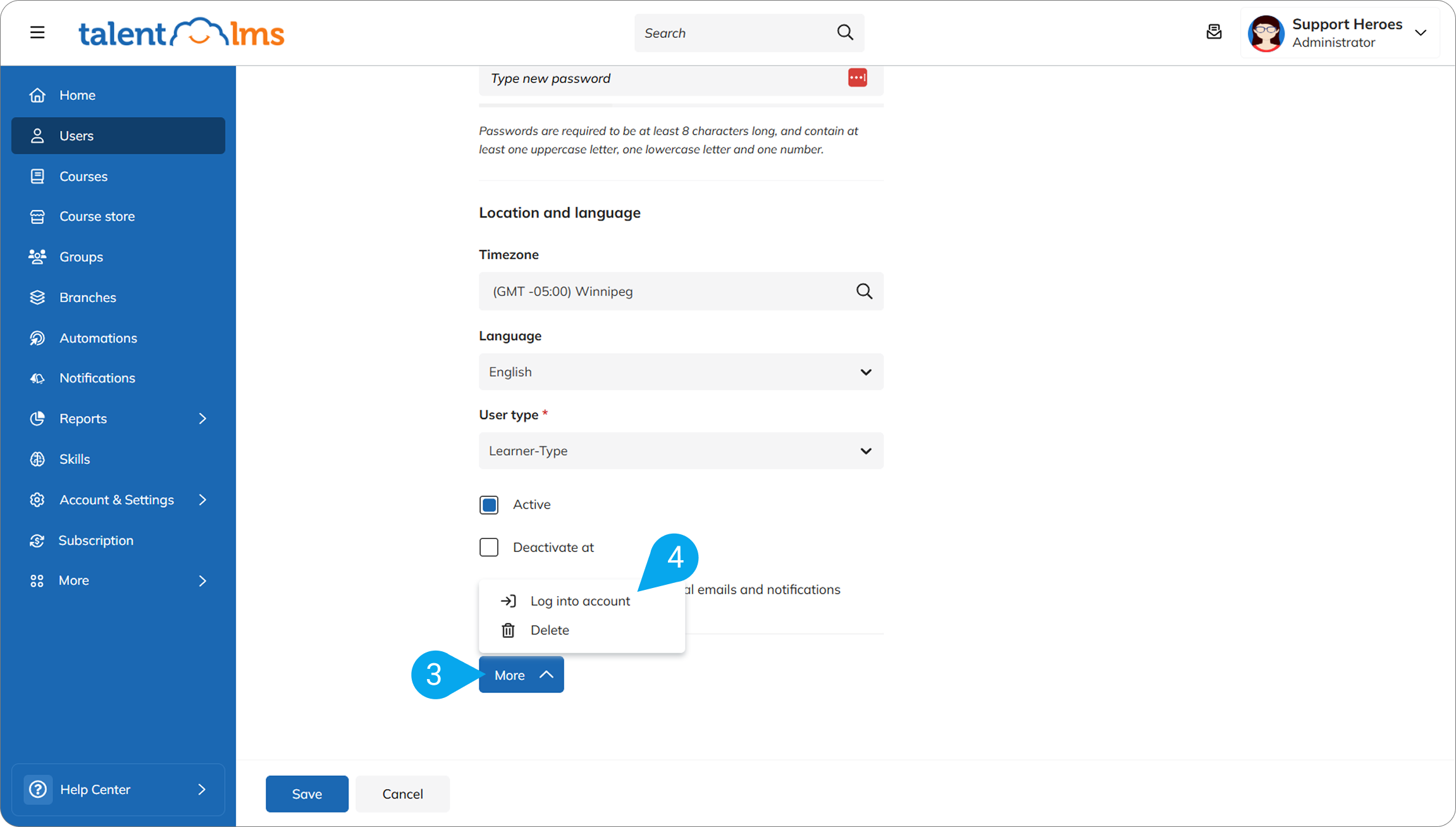The width and height of the screenshot is (1456, 827).
Task: Click the Groups people icon
Action: (x=37, y=257)
